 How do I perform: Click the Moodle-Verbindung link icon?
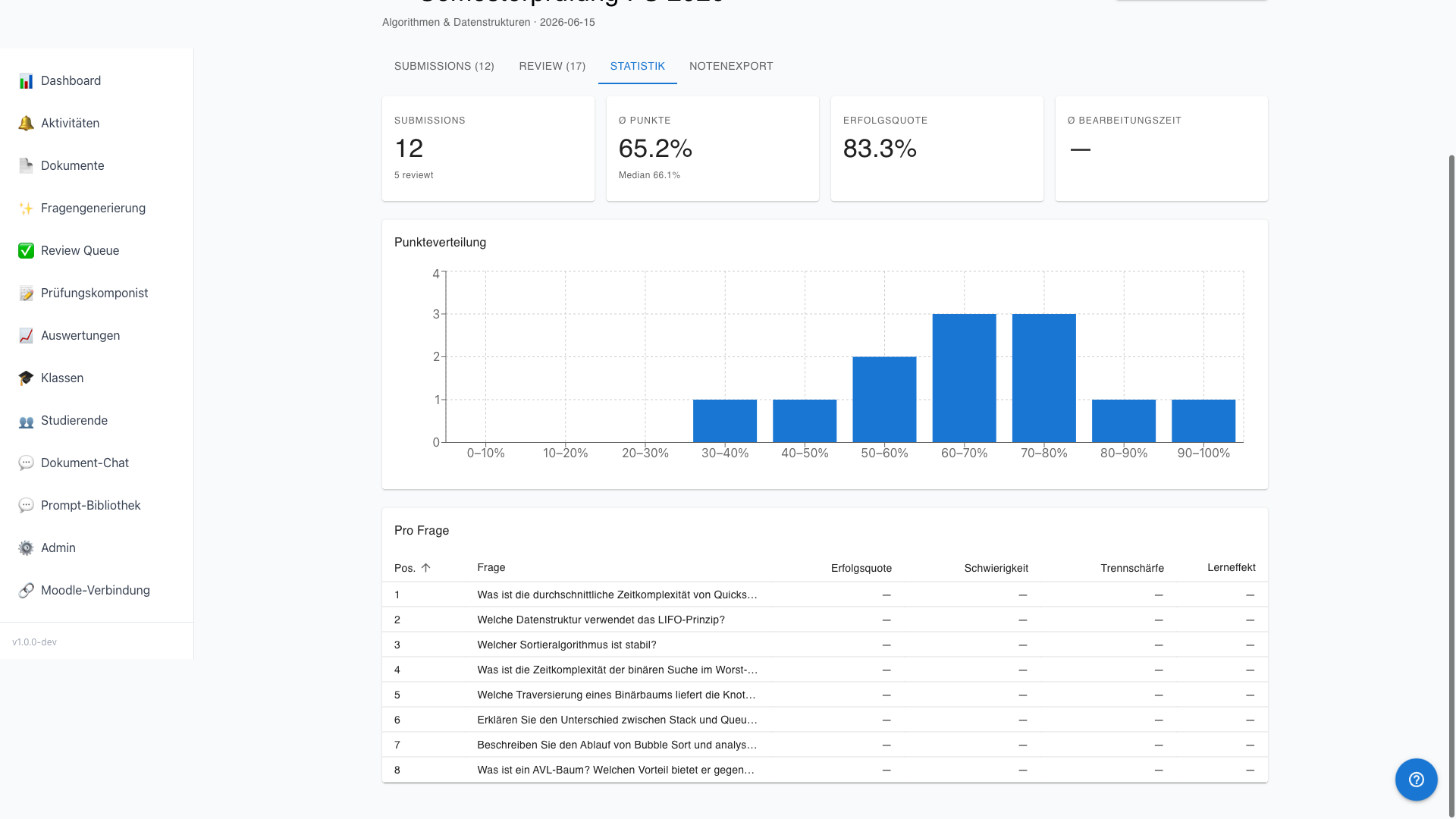(x=26, y=591)
